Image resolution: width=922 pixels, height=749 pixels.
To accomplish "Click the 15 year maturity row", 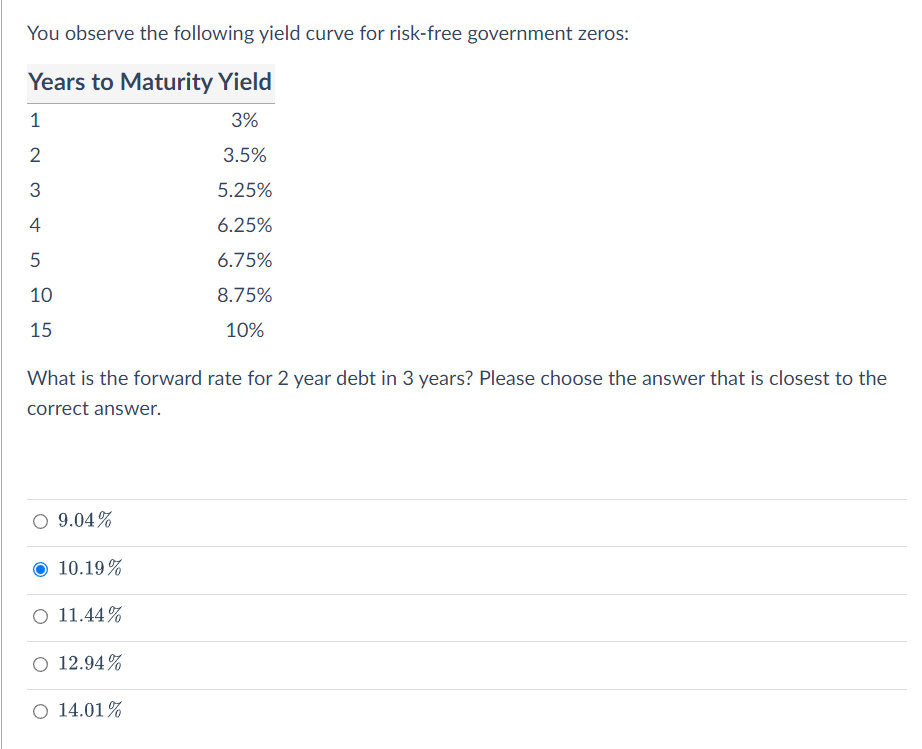I will [41, 329].
